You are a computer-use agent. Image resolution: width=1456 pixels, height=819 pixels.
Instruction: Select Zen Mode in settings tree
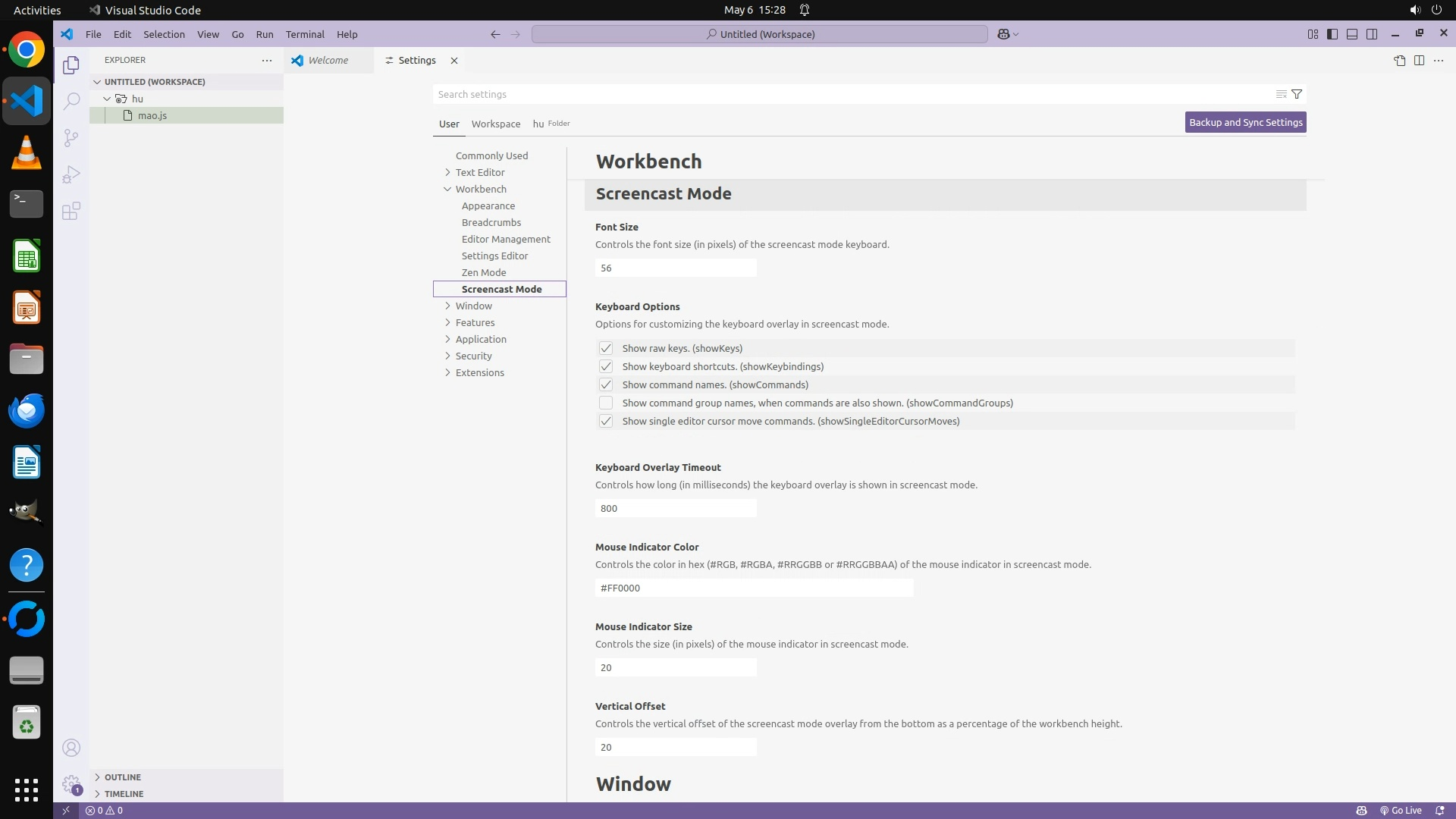click(484, 272)
